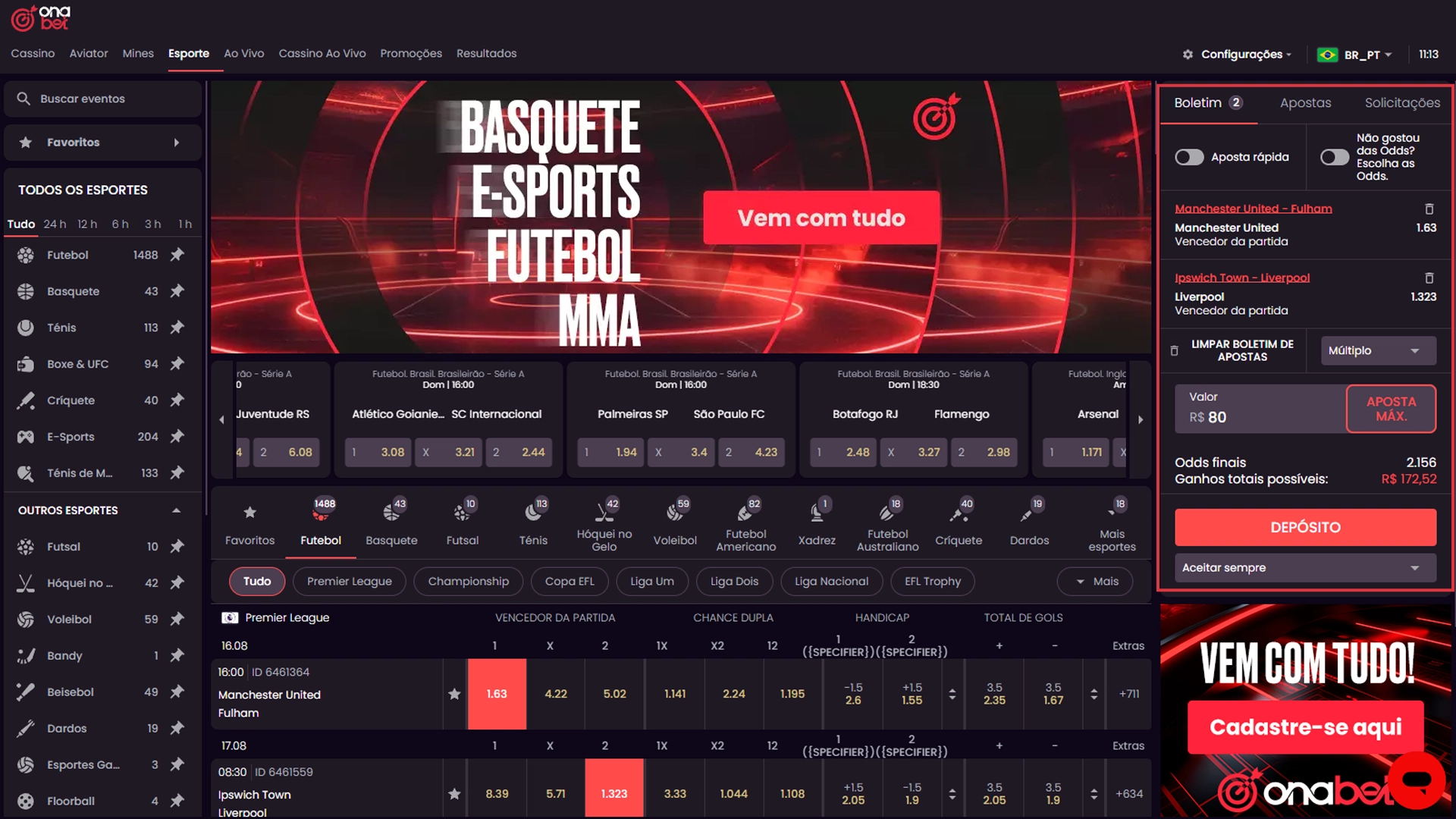The width and height of the screenshot is (1456, 819).
Task: Open the Cassino menu item
Action: point(33,53)
